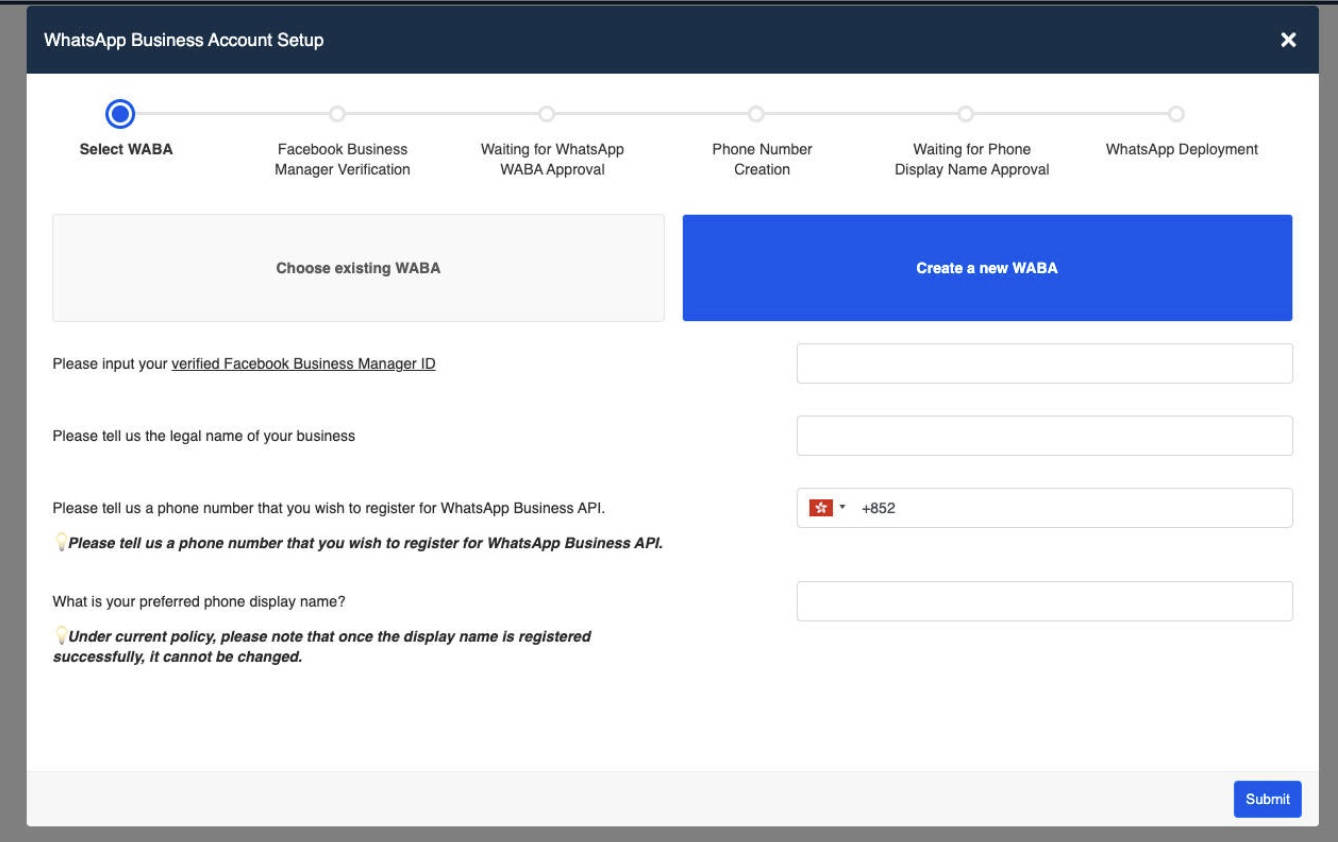Click the lightbulb icon beside phone number hint
This screenshot has width=1338, height=842.
pos(60,543)
